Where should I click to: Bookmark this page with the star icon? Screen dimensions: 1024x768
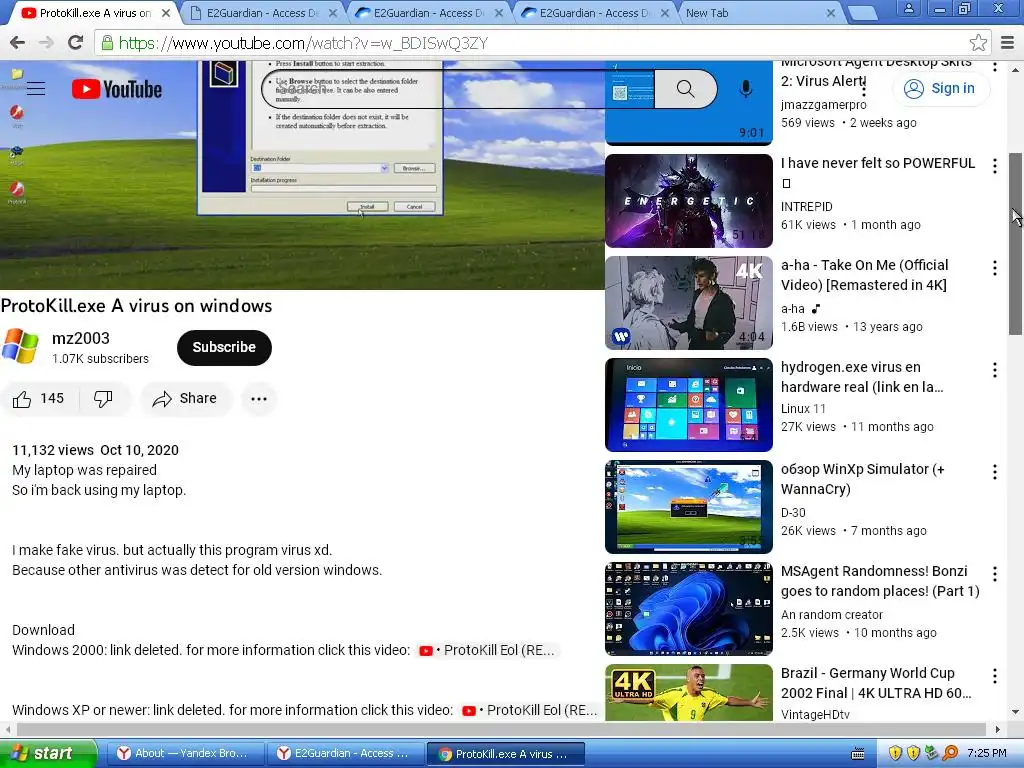(978, 43)
